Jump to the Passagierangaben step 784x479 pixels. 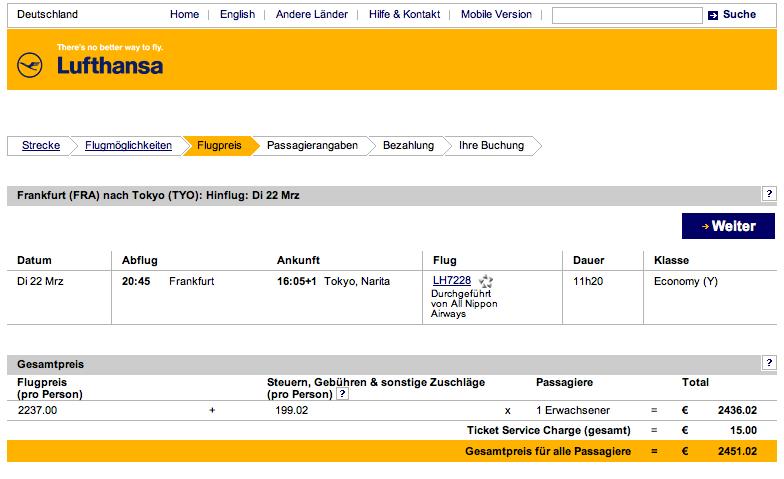point(312,146)
